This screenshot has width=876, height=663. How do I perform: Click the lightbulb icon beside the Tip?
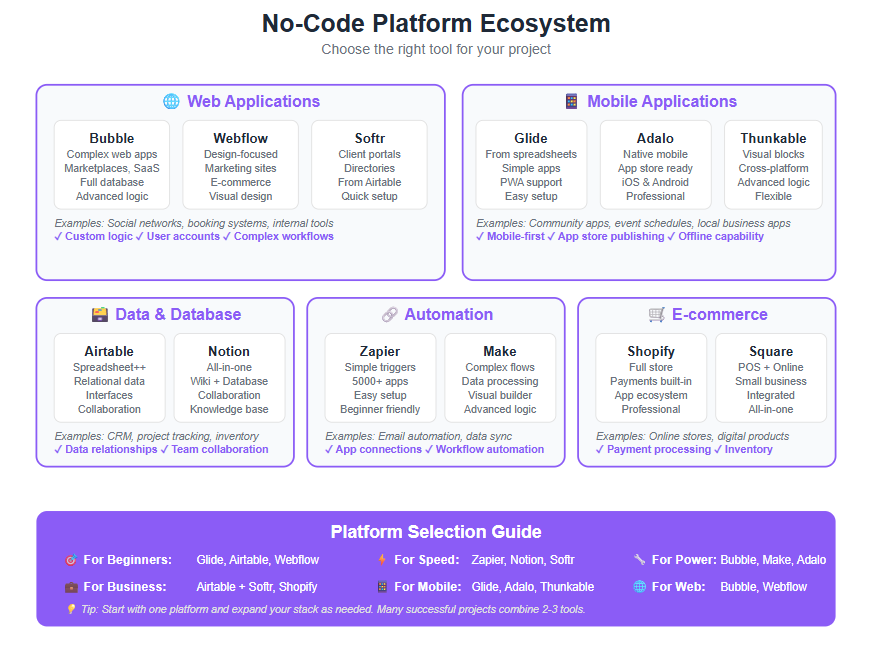tap(71, 609)
